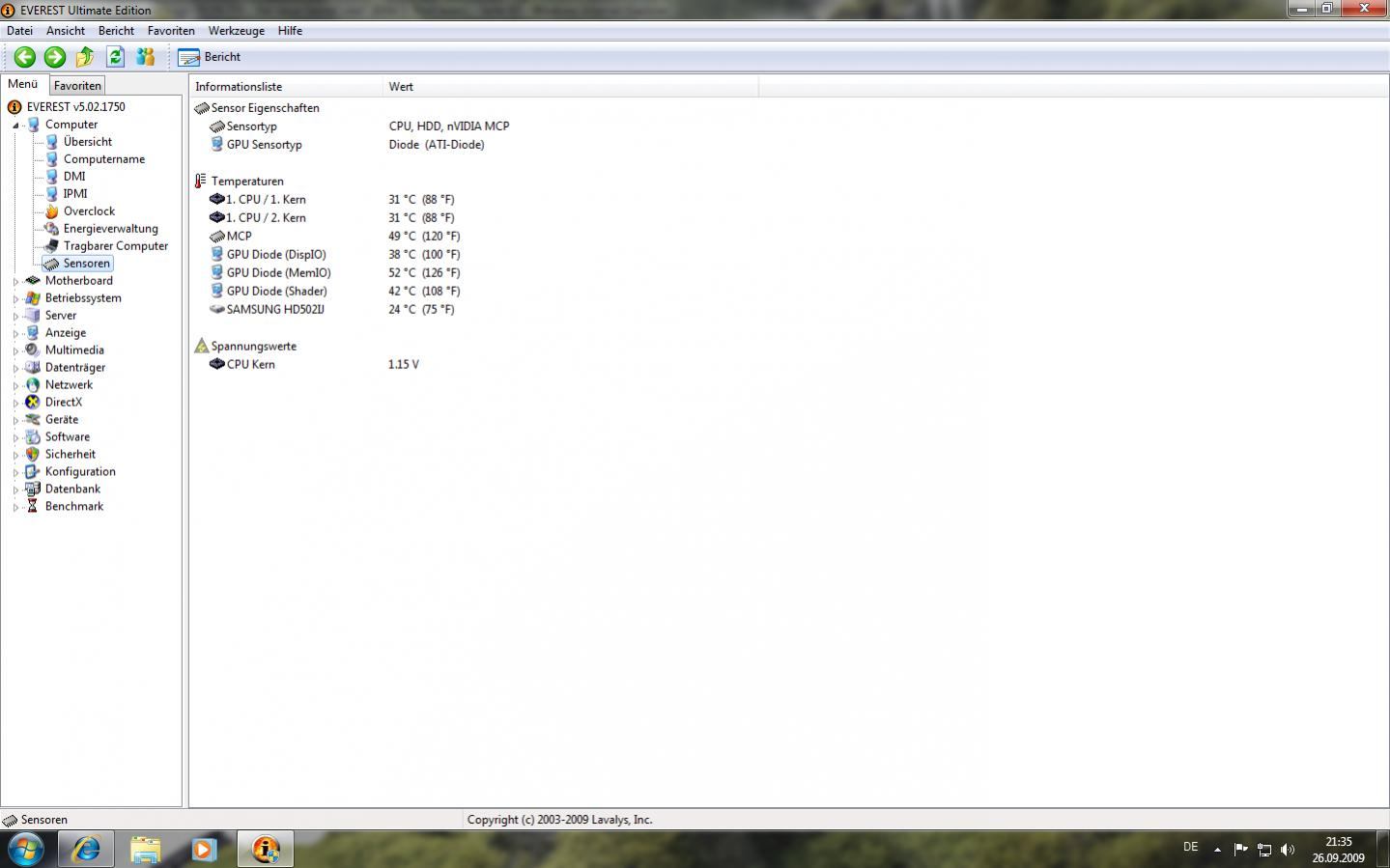Open the Favoriten menu in menu bar
The height and width of the screenshot is (868, 1390).
pos(171,31)
